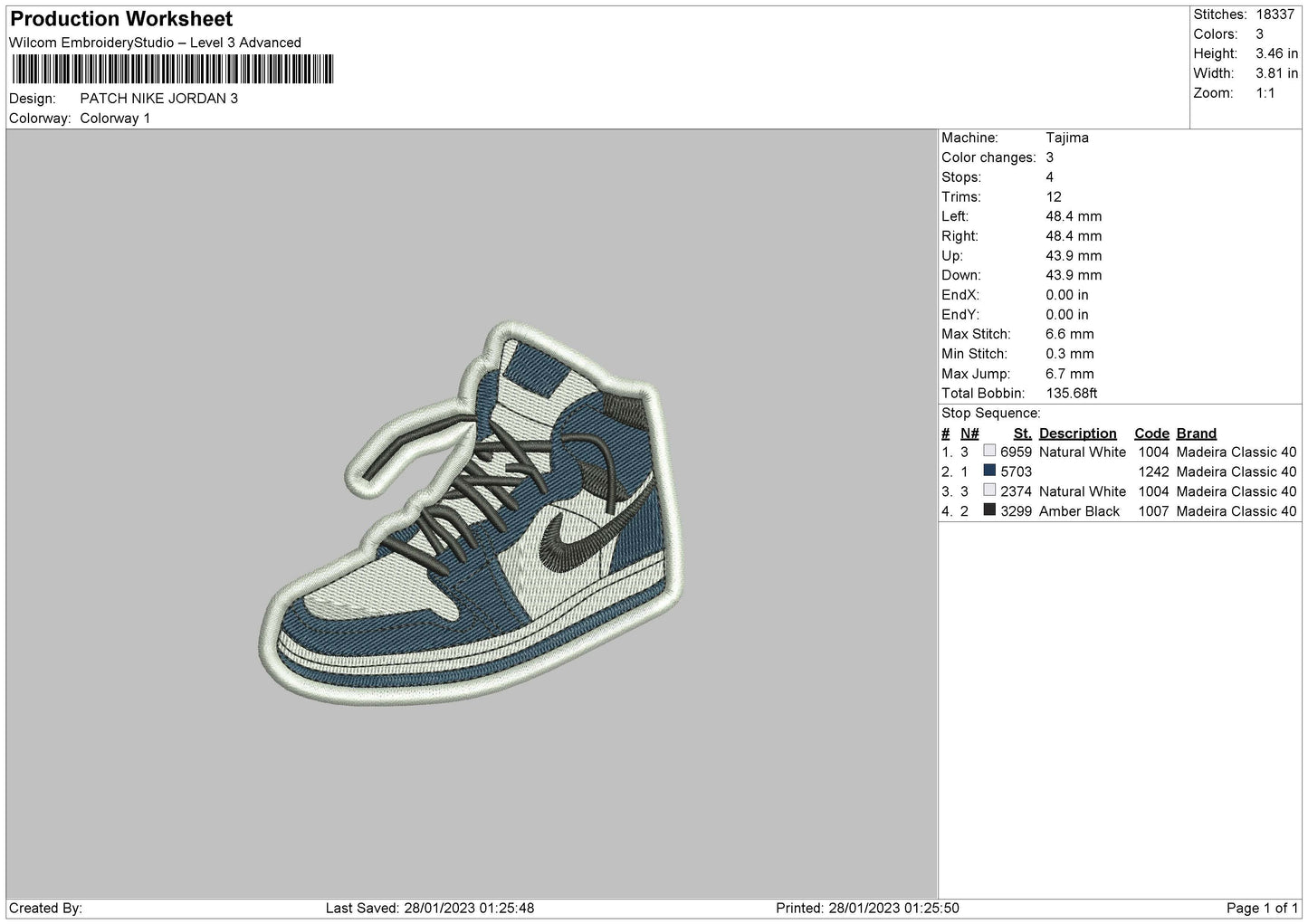Click the machine value 'Tajima'
Viewport: 1308px width, 924px height.
click(1067, 138)
